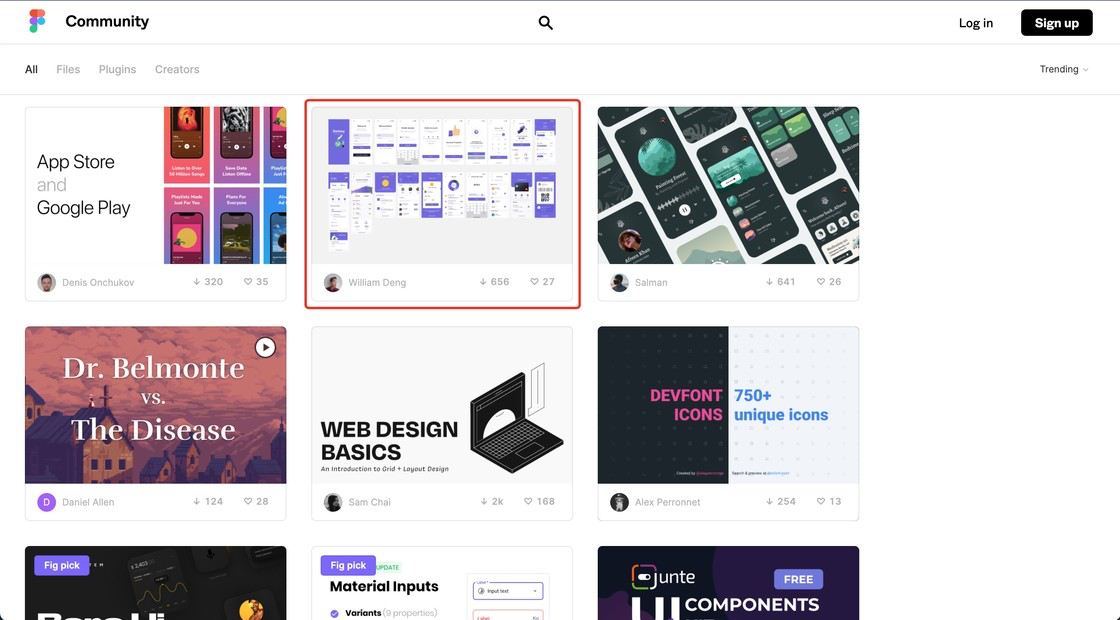Click the 641 download count
The image size is (1120, 620).
pyautogui.click(x=786, y=282)
